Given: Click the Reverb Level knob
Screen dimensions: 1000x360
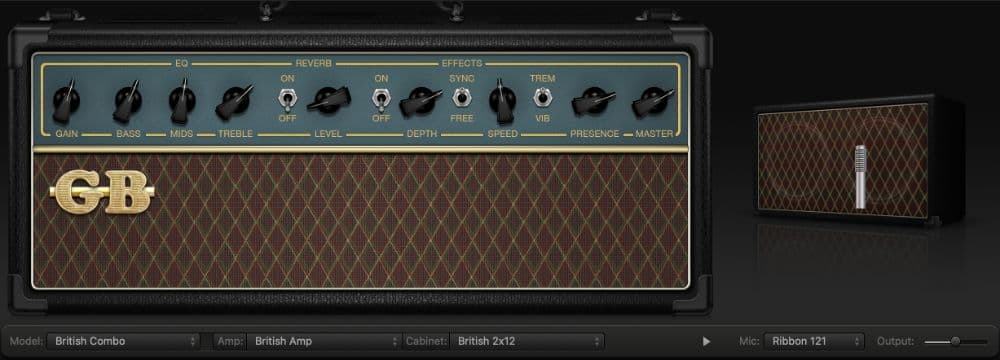Looking at the screenshot, I should (x=329, y=100).
